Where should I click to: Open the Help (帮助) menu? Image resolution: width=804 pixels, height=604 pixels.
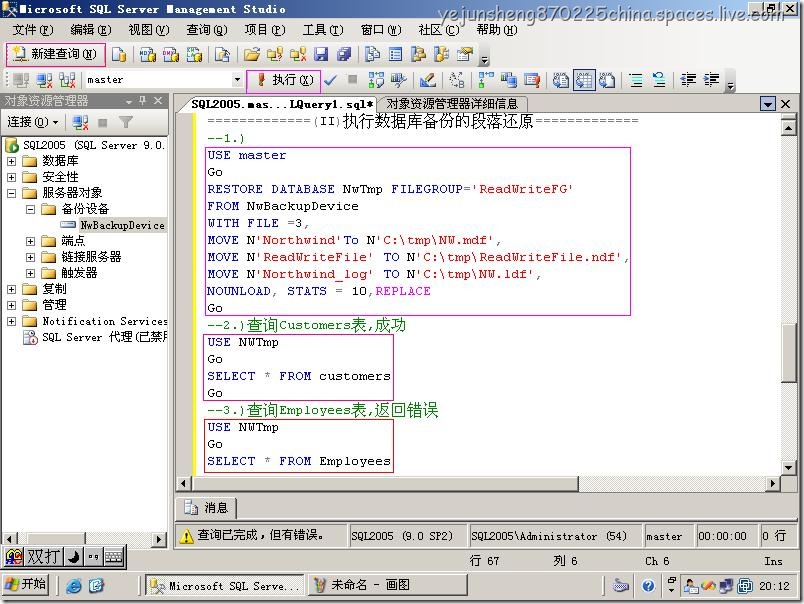[497, 30]
